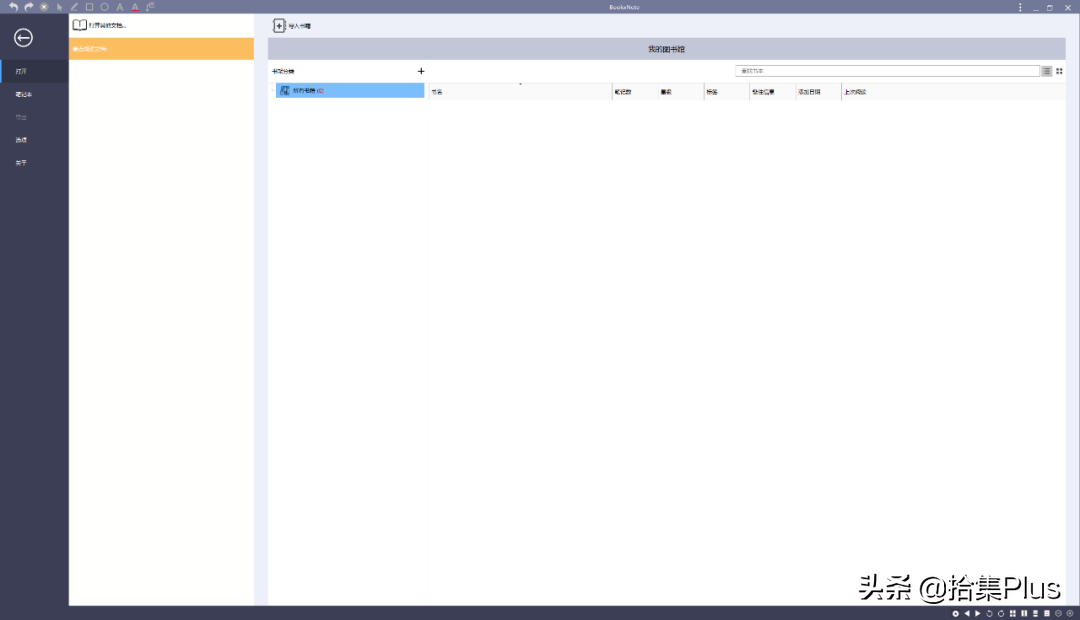Minimize the BookxNote window
Screen dimensions: 1080x620
point(1035,8)
